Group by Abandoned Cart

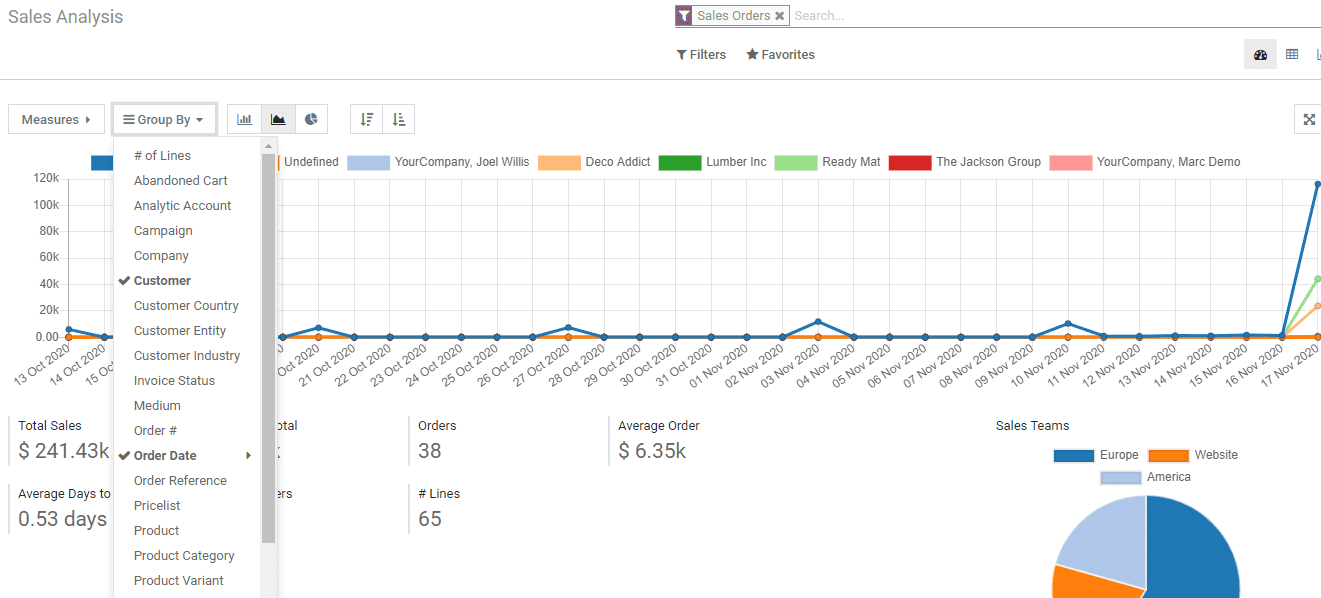(x=181, y=181)
